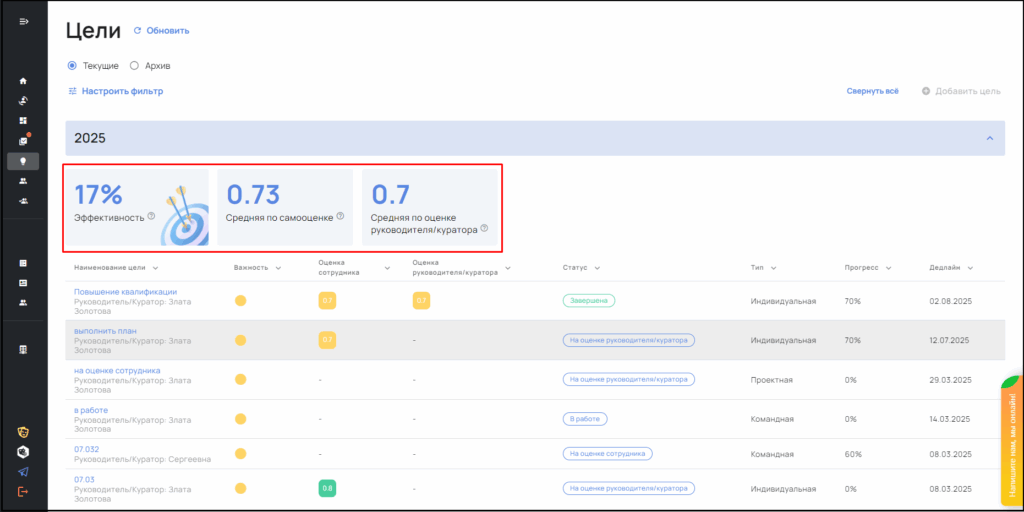Click the lightbulb Goals sidebar icon
This screenshot has height=512, width=1024.
pos(23,161)
